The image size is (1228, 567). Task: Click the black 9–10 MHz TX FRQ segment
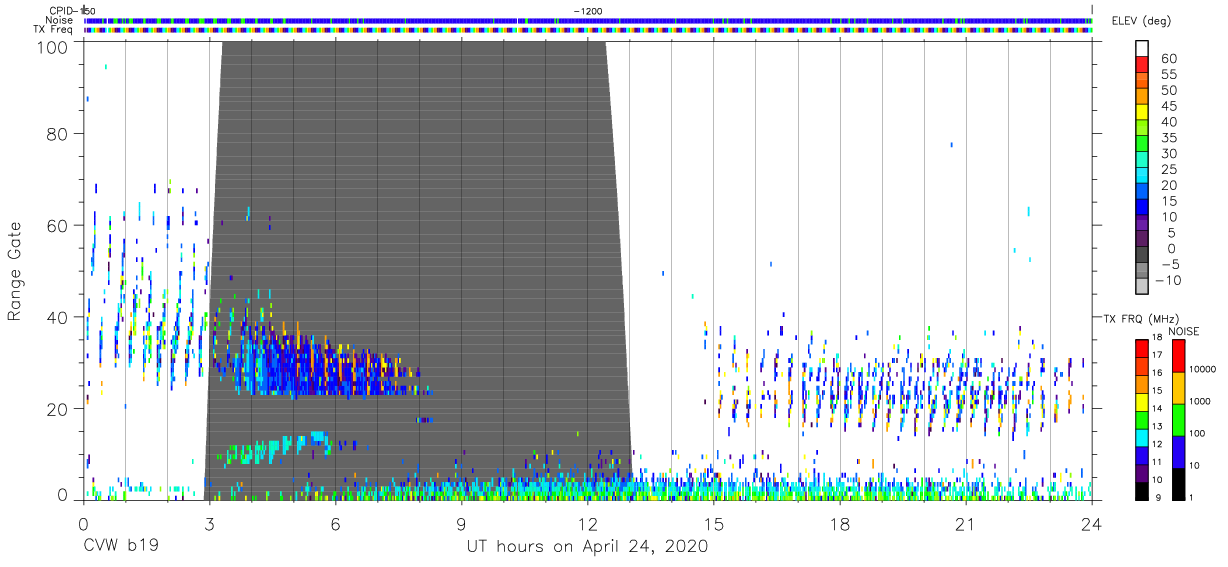pyautogui.click(x=1142, y=490)
